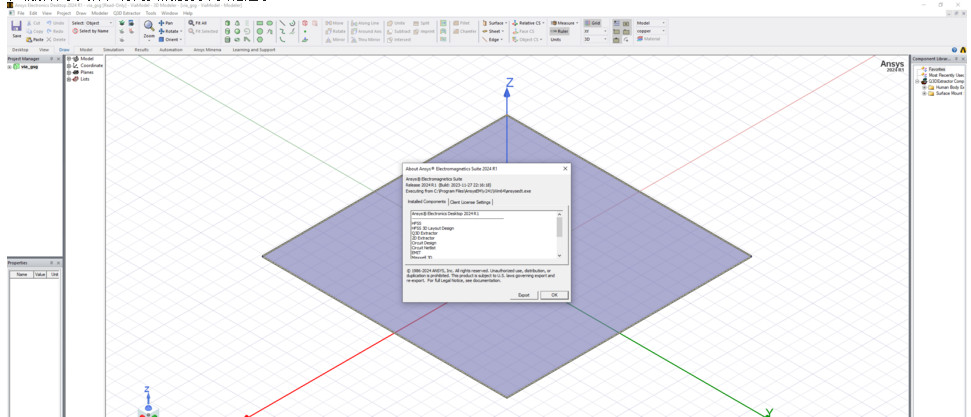Switch to Client License Settings tab
This screenshot has height=417, width=971.
[471, 202]
